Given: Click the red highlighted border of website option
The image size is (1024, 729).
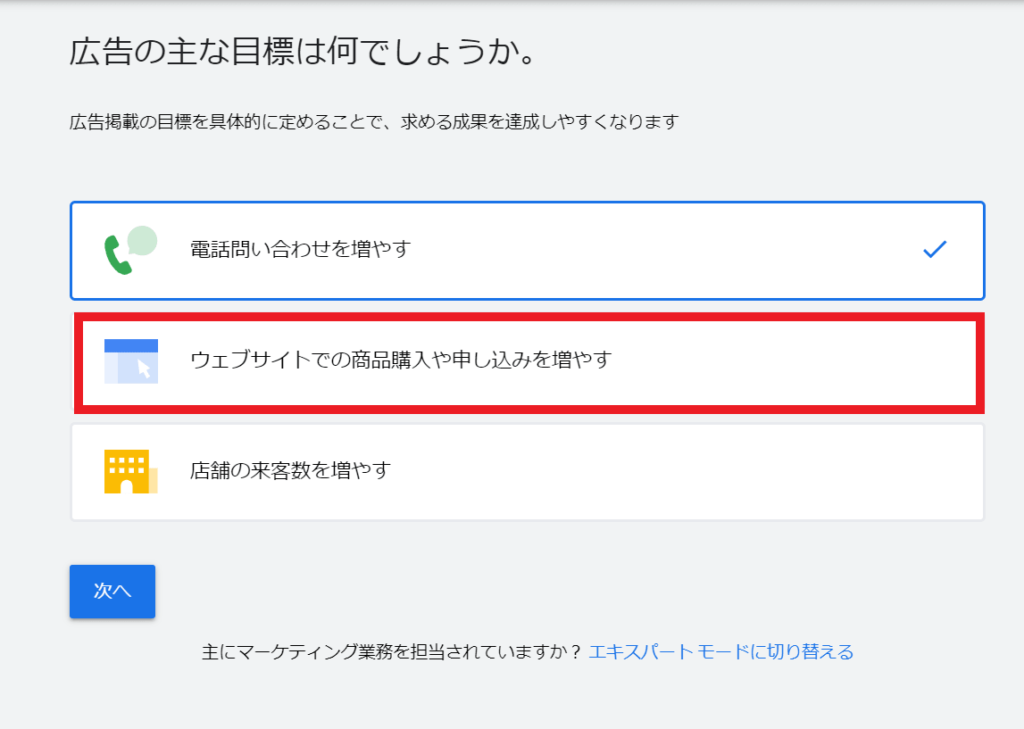Looking at the screenshot, I should (529, 317).
